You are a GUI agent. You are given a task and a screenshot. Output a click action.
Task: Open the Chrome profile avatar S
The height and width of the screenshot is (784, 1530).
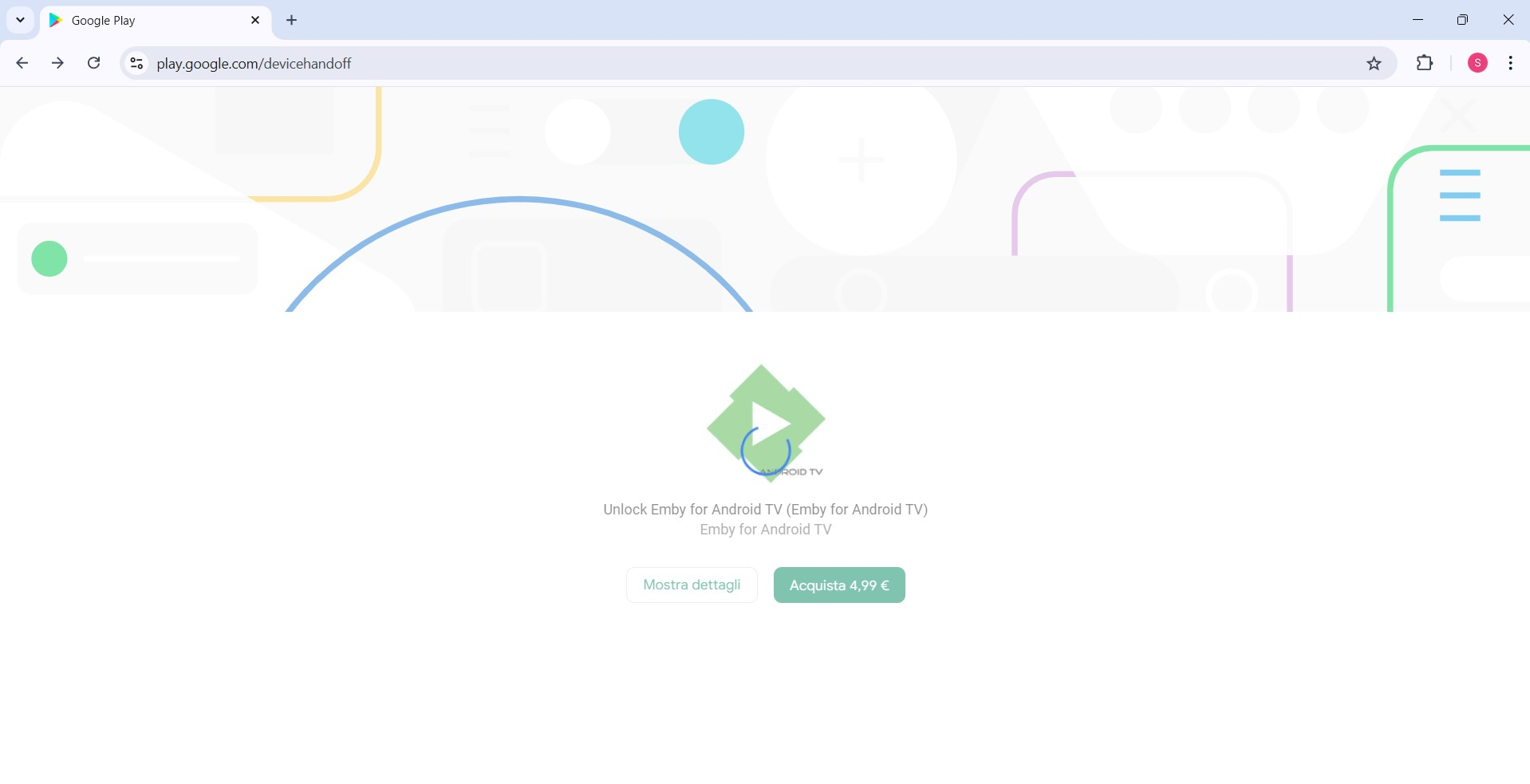click(x=1477, y=63)
